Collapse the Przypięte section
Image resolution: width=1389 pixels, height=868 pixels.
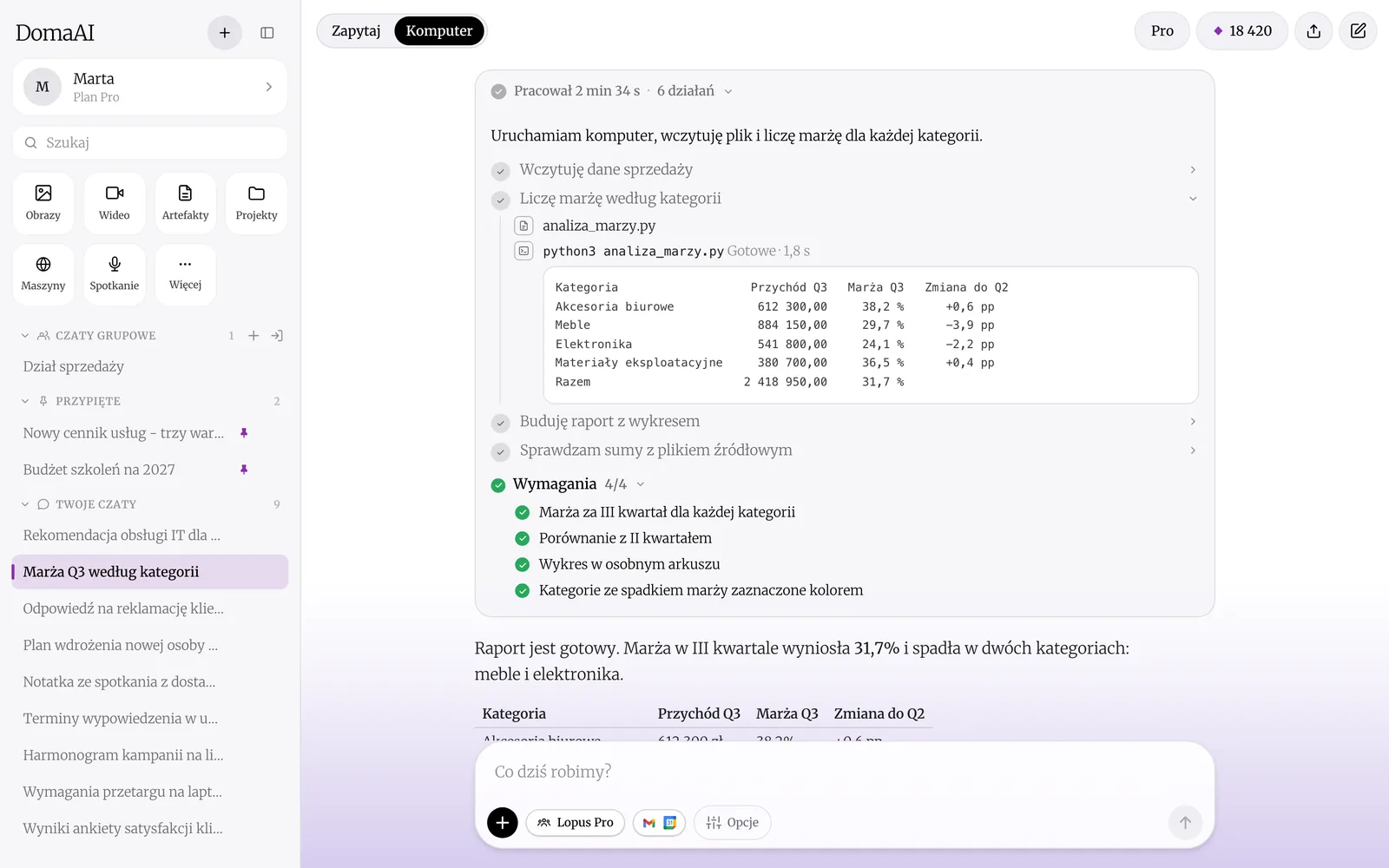click(25, 401)
